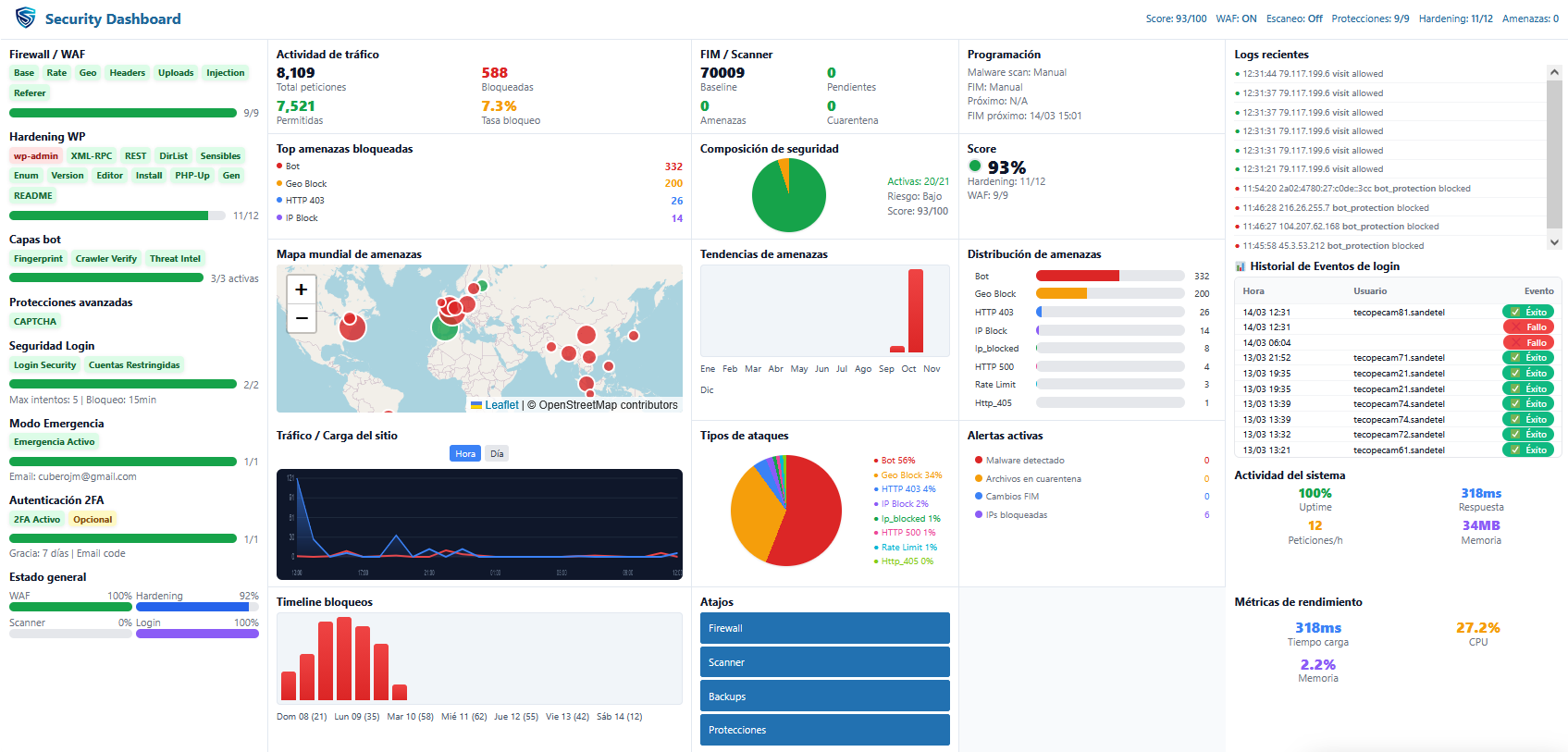Click the Malware detectado alert row
Screen dimensions: 1568x752
(1092, 461)
